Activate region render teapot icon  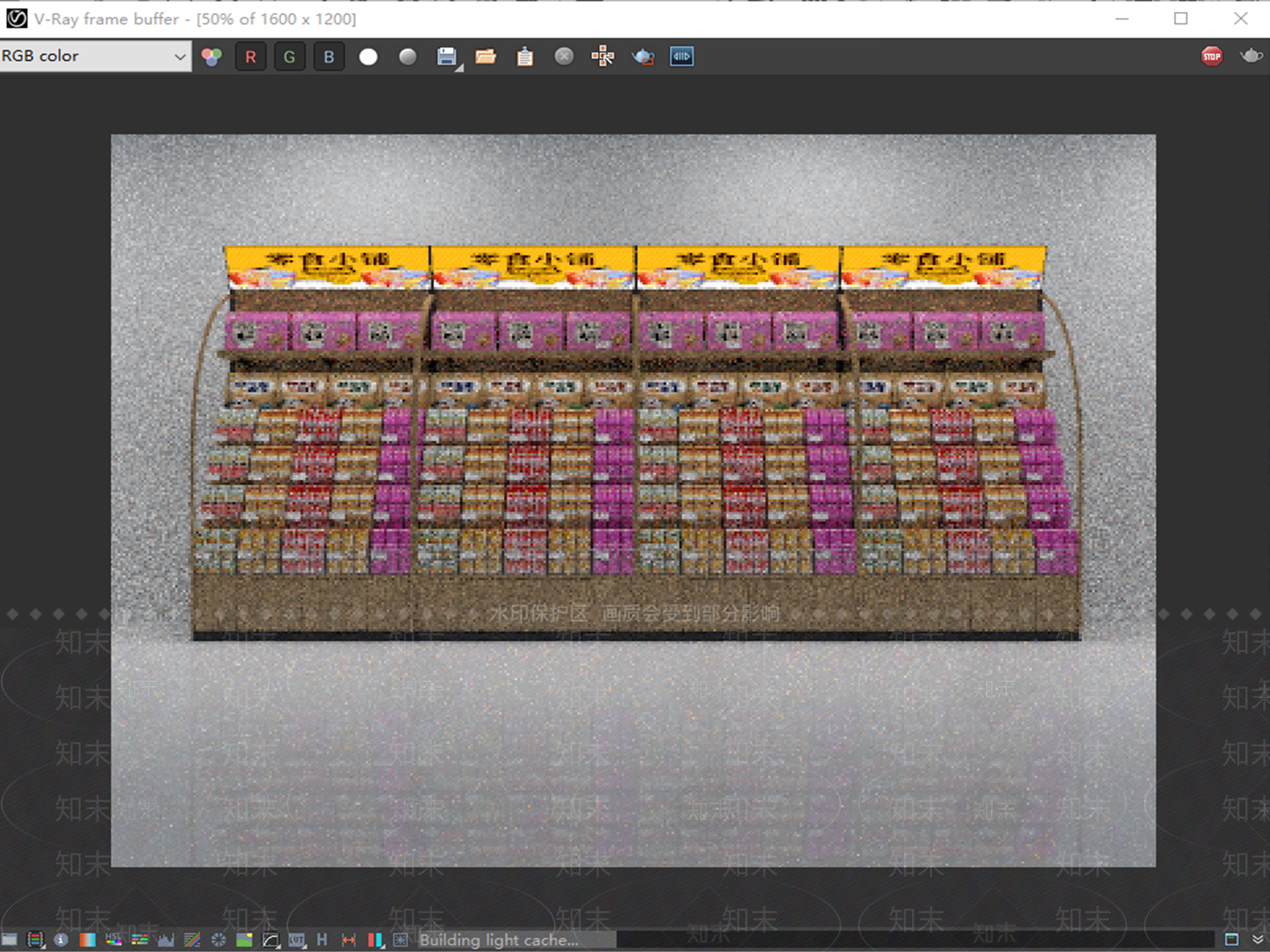click(x=643, y=56)
